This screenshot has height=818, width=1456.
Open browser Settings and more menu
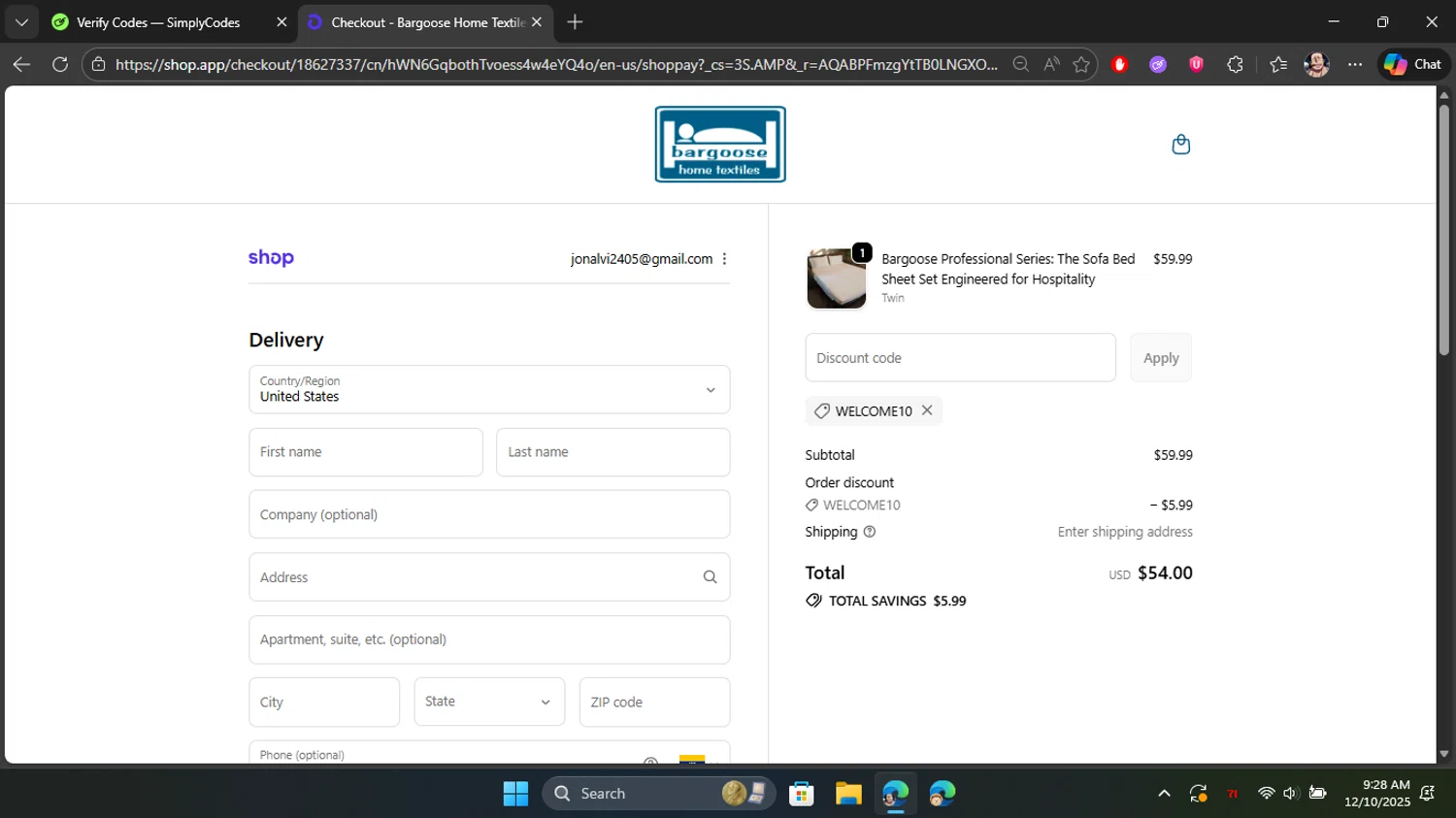coord(1355,64)
